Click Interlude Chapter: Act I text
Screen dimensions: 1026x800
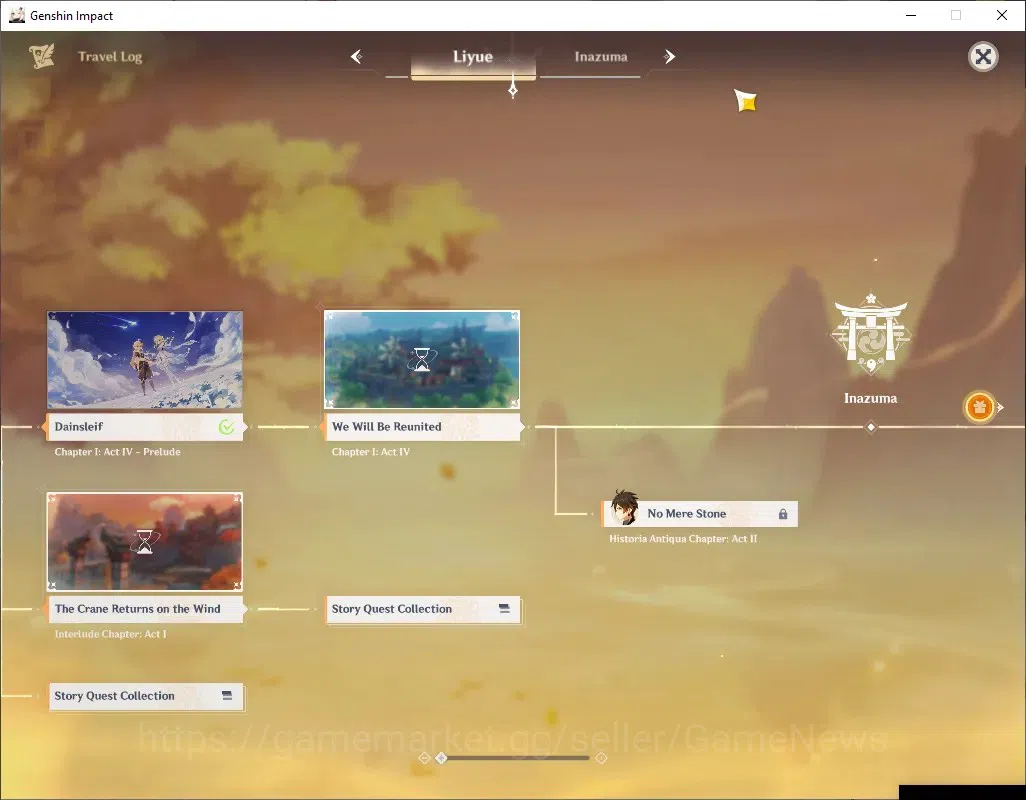(110, 634)
